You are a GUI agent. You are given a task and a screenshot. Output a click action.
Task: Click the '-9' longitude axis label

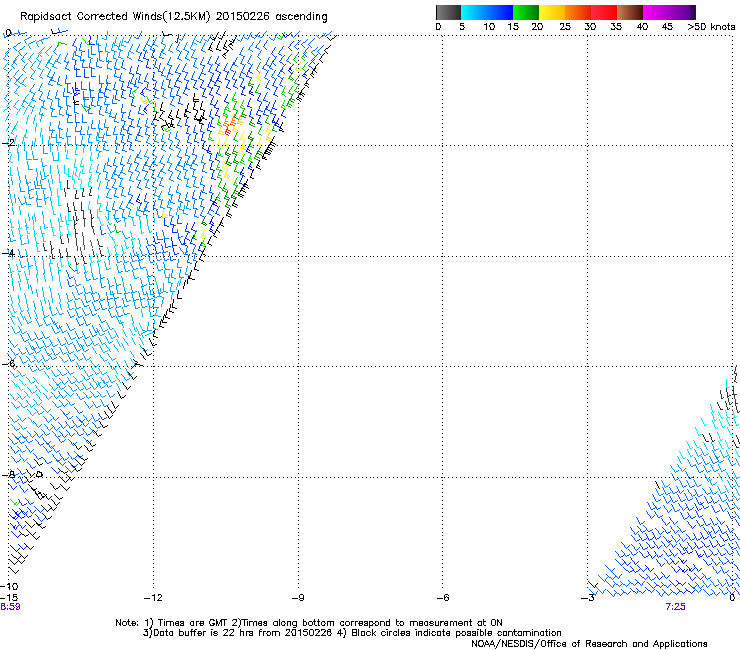298,598
